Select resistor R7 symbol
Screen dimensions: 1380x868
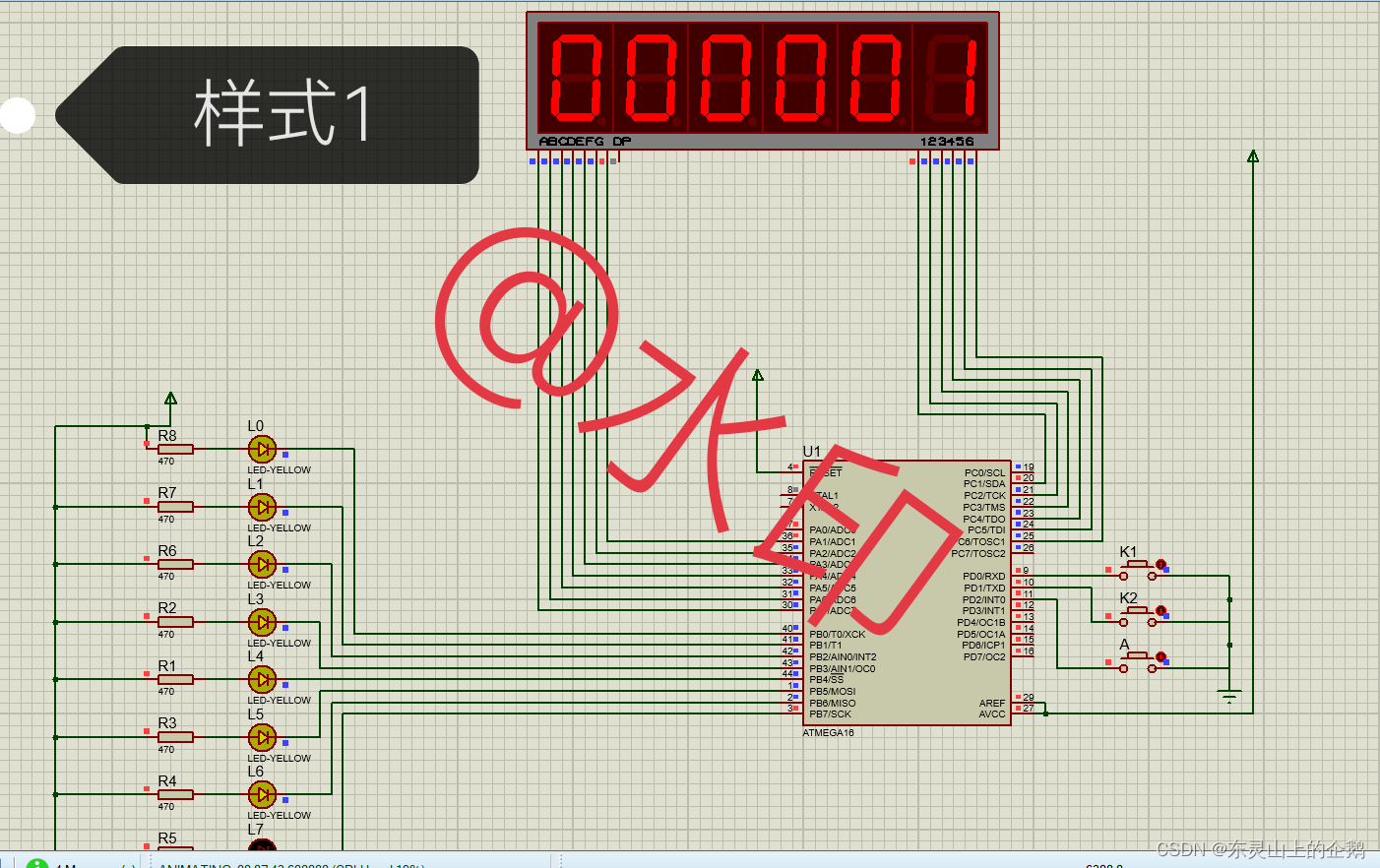point(175,507)
